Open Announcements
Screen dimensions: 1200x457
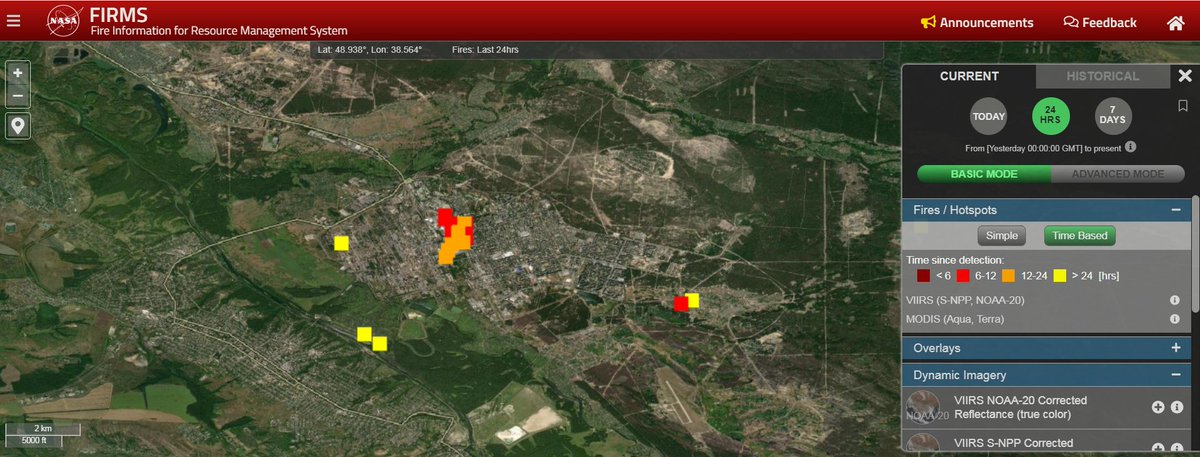tap(977, 22)
